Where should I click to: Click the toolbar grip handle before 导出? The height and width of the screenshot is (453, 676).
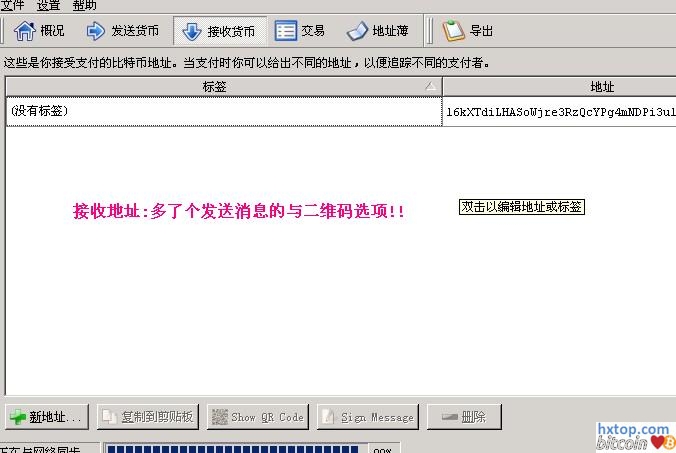(431, 31)
